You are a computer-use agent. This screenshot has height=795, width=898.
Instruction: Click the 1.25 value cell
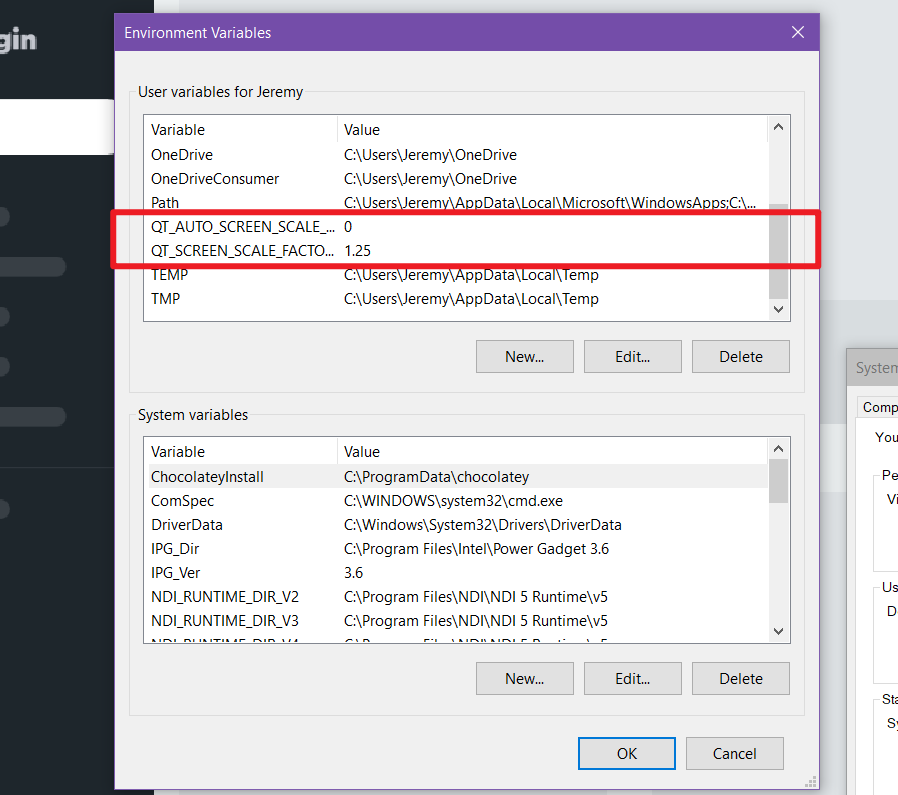point(357,251)
